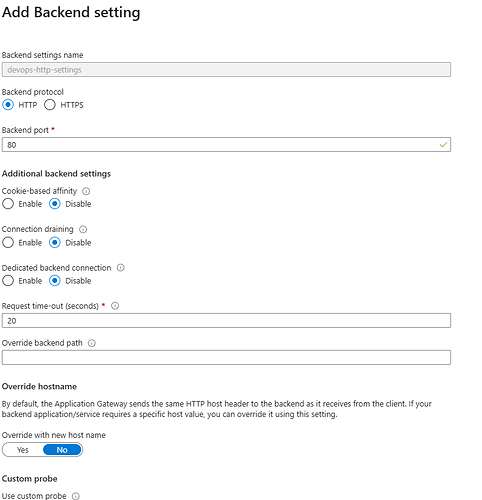Show the Connection draining info tooltip icon
Viewport: 482px width, 500px height.
(83, 229)
